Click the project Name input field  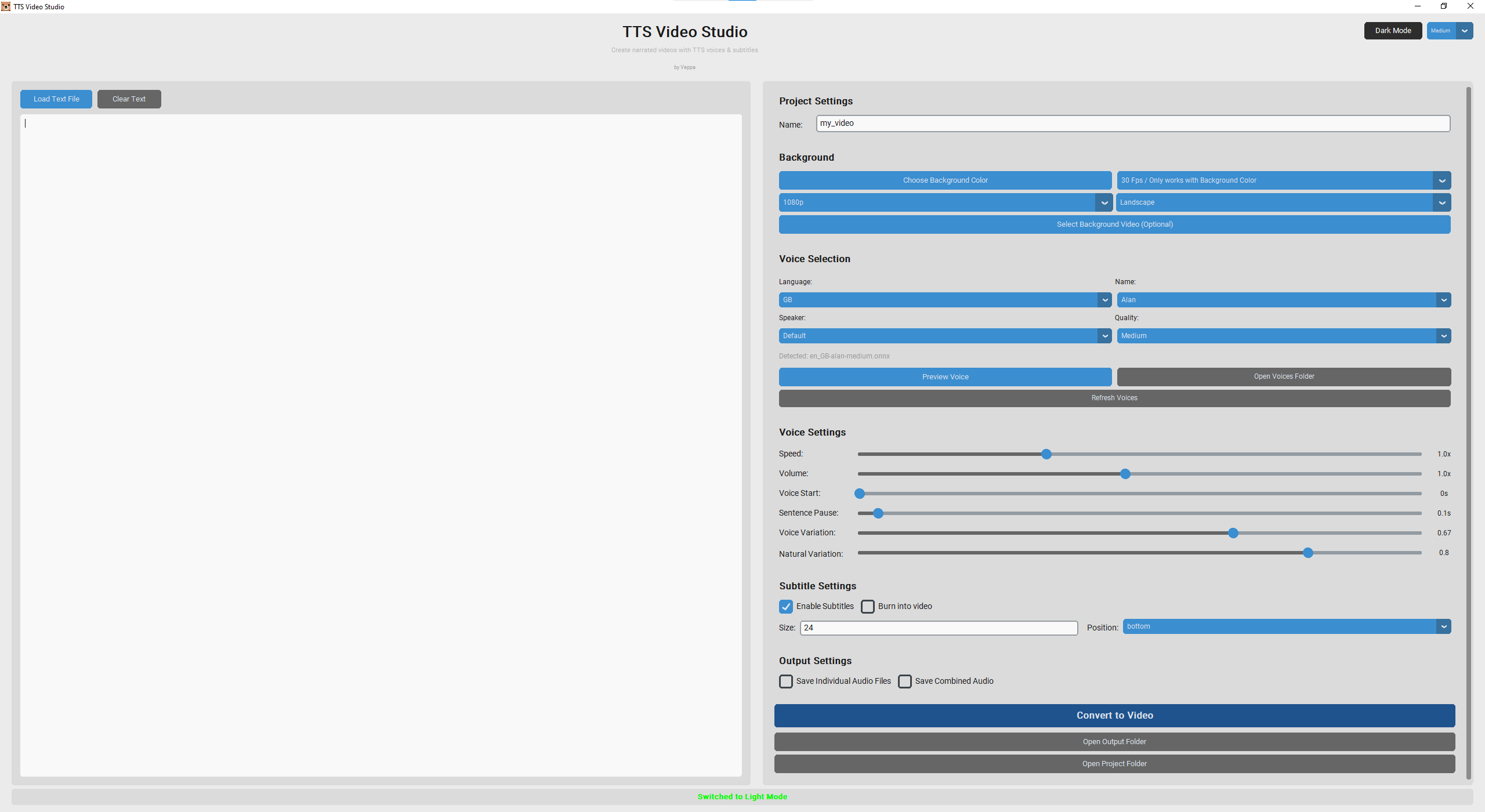pyautogui.click(x=1132, y=124)
